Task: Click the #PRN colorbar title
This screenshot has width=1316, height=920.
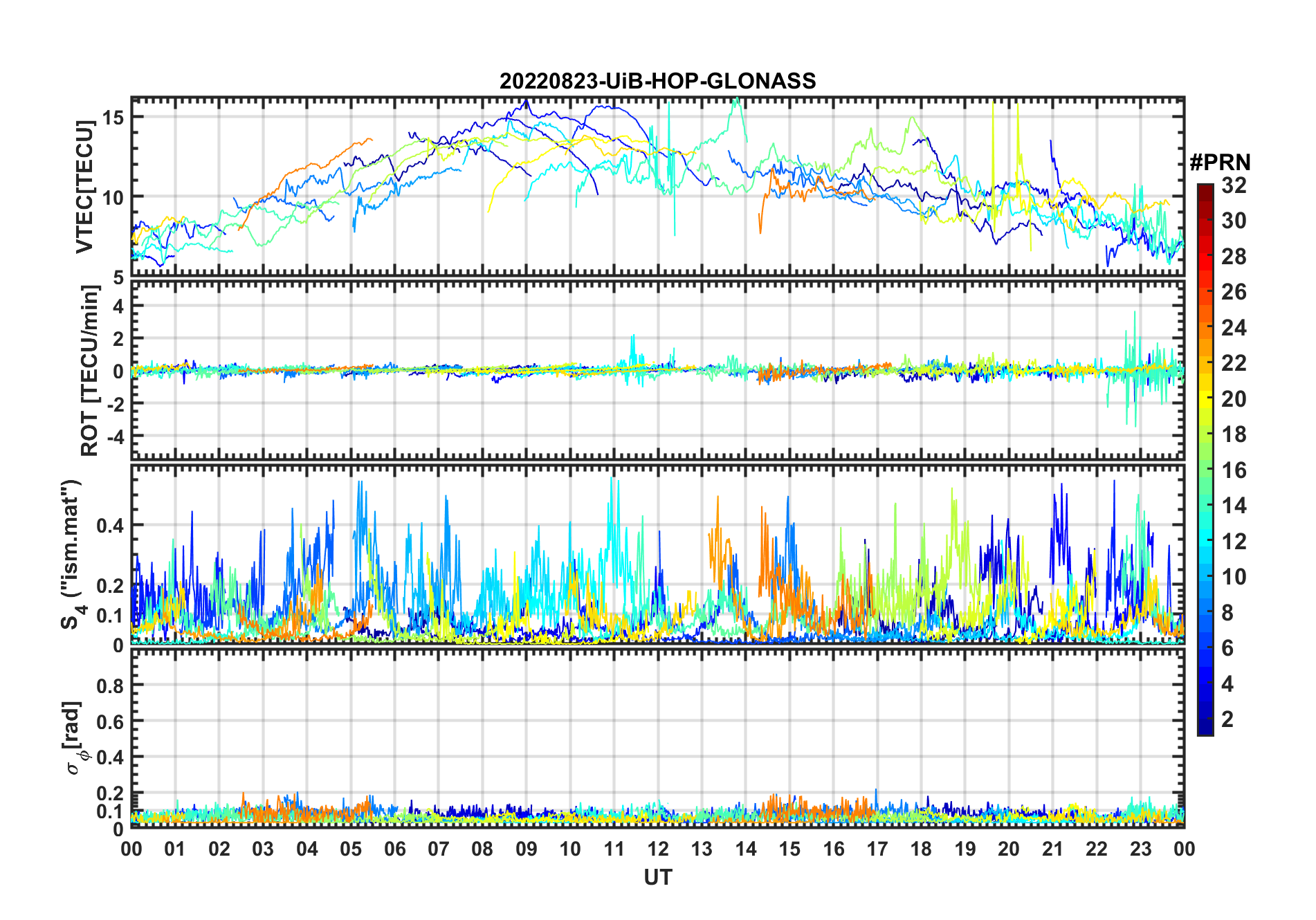Action: (1220, 163)
